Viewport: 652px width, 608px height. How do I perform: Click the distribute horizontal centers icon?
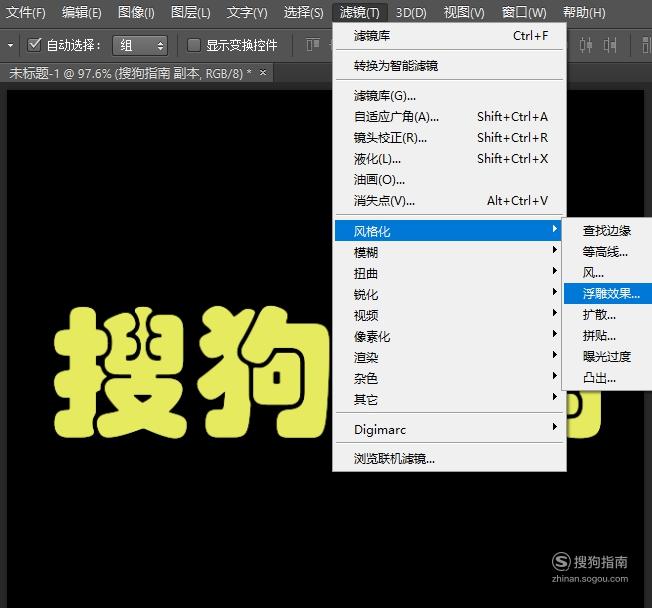point(586,45)
